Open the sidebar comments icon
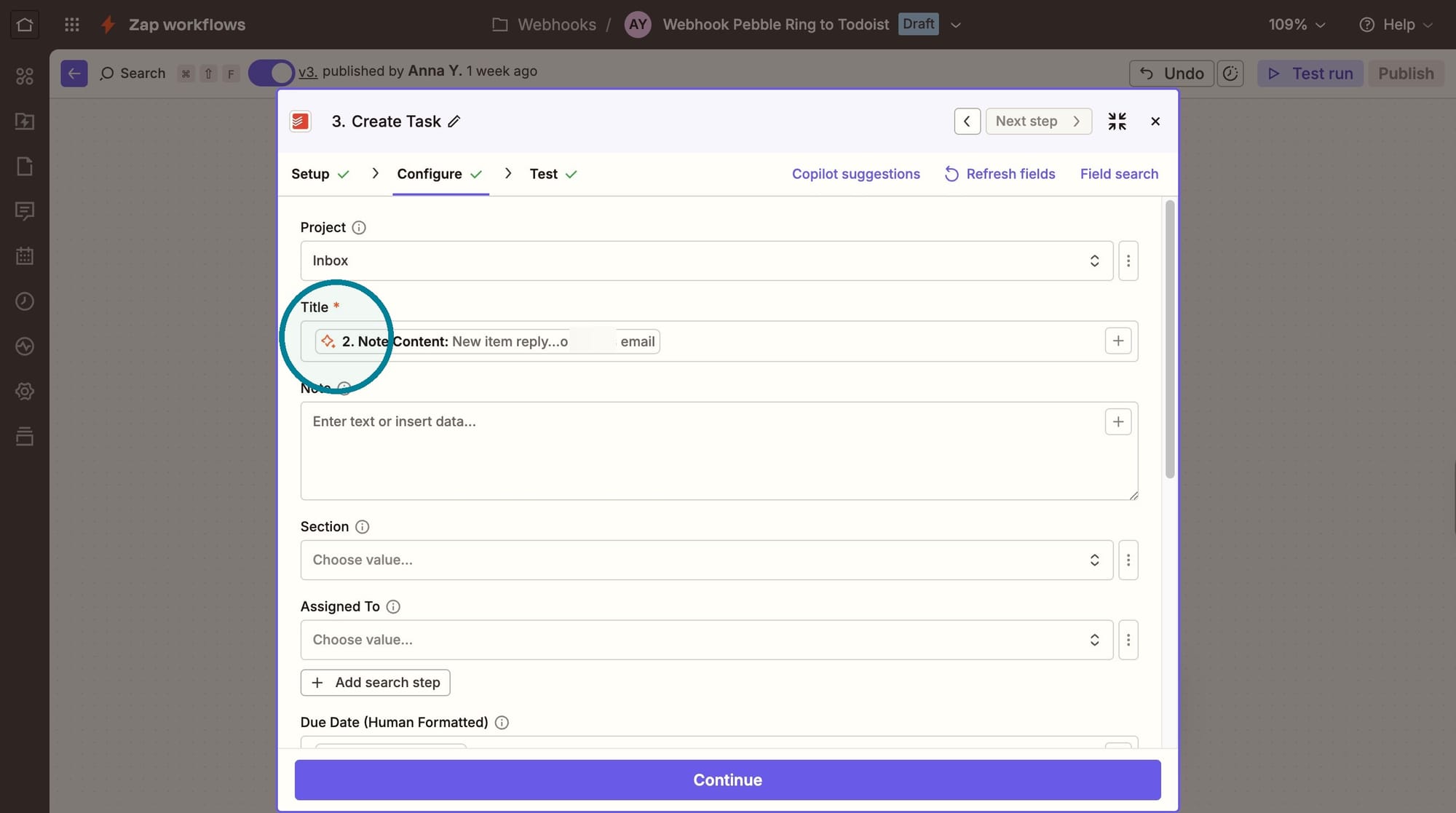1456x813 pixels. pos(25,212)
